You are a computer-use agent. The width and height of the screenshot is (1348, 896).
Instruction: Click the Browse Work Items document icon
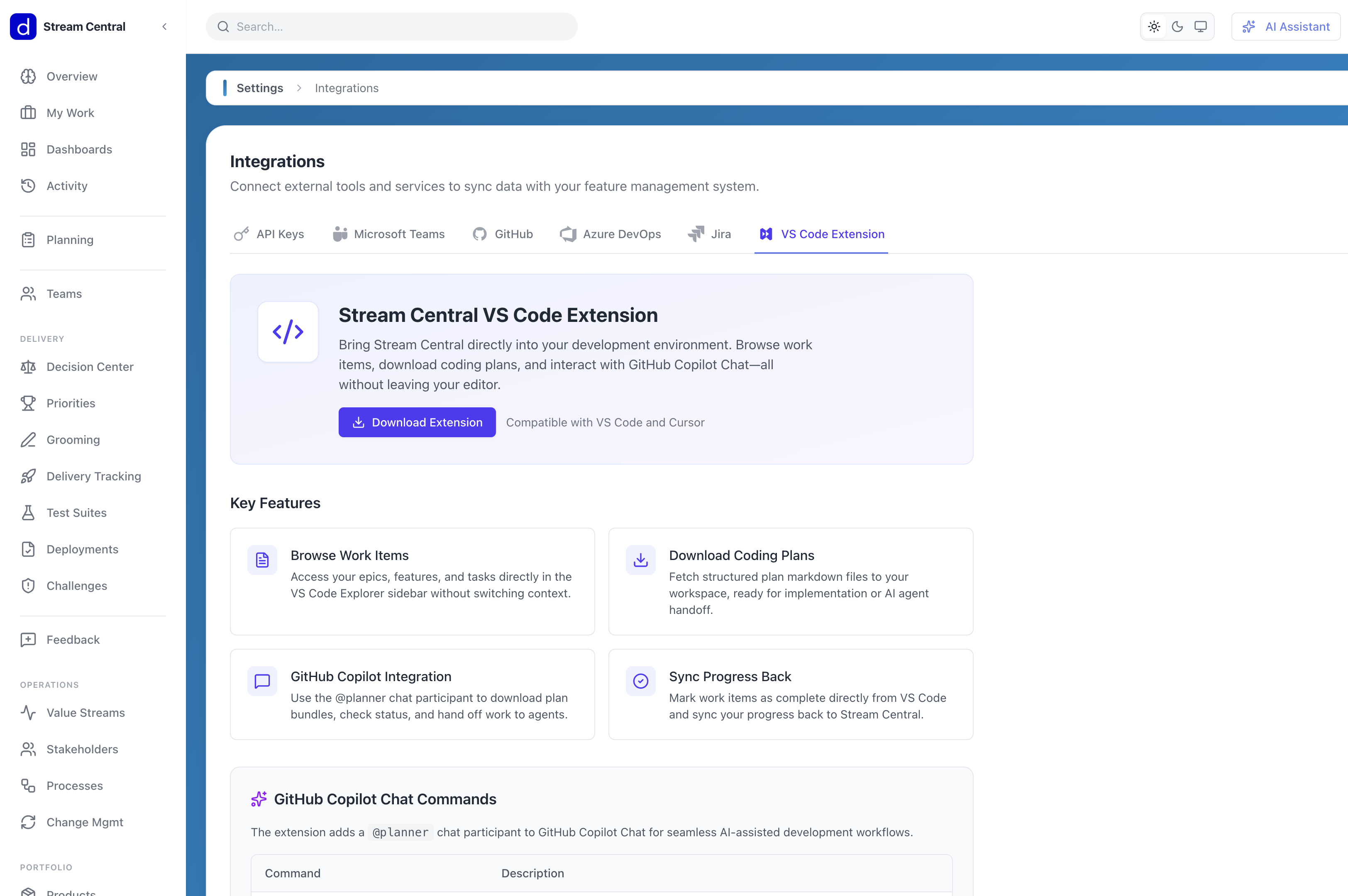[262, 560]
